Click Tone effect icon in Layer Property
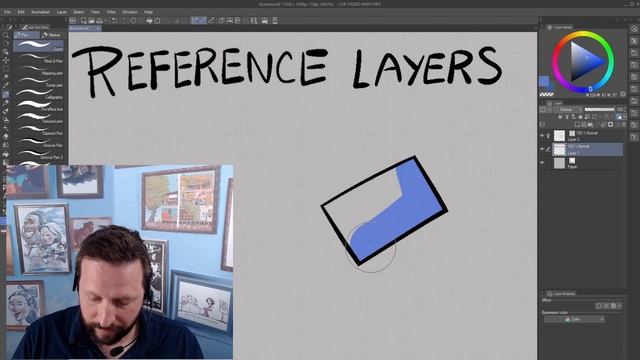This screenshot has width=640, height=360. coord(606,306)
